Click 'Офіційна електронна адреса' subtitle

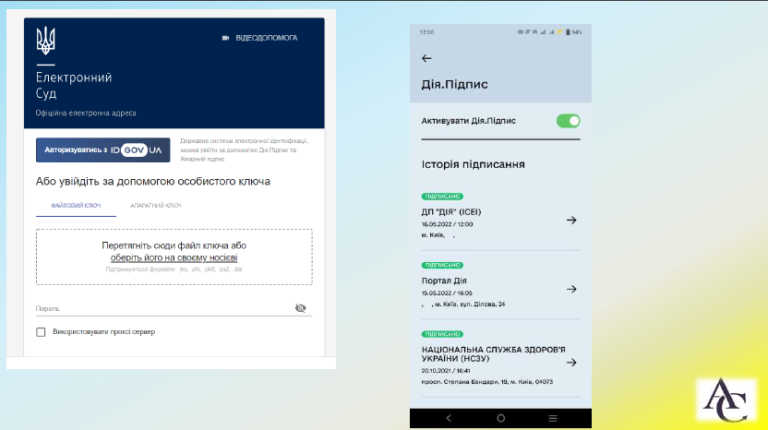click(86, 113)
